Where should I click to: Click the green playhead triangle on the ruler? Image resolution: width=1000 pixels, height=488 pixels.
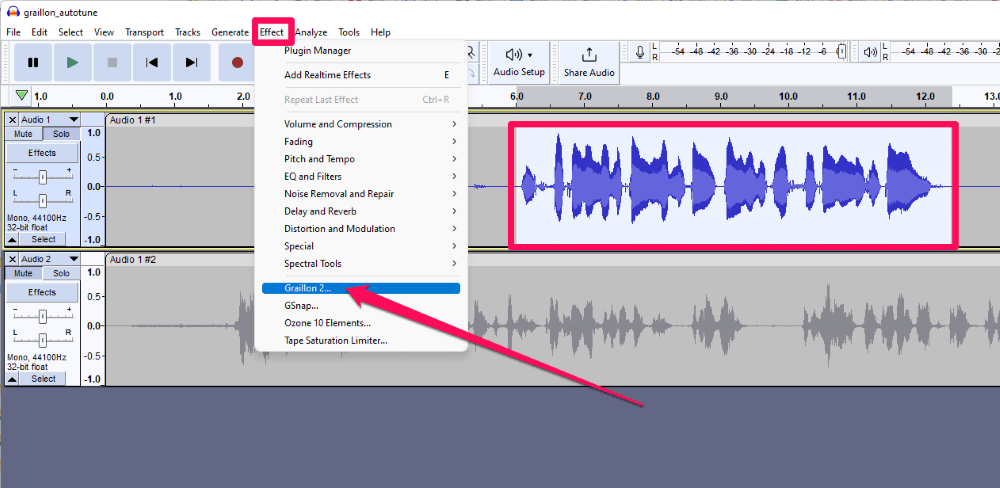(22, 96)
